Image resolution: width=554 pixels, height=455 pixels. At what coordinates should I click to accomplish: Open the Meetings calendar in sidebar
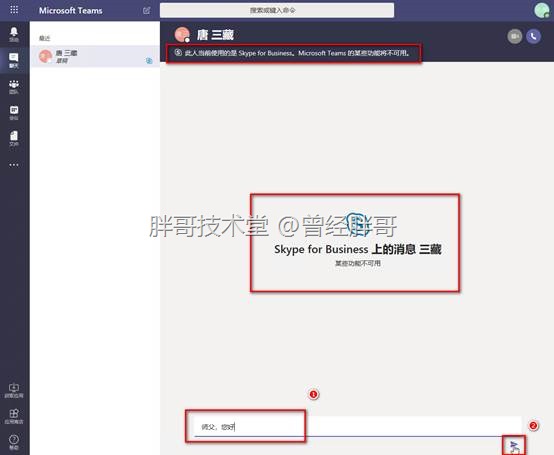point(14,113)
